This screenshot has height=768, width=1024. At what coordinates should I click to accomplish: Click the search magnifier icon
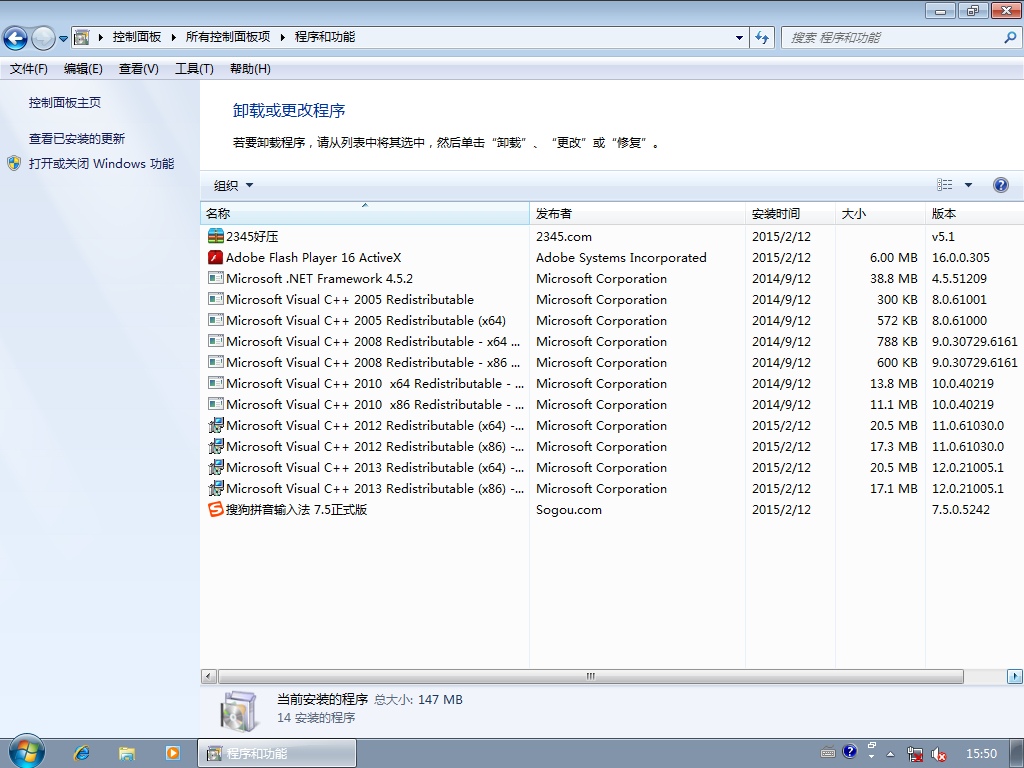pyautogui.click(x=1010, y=38)
